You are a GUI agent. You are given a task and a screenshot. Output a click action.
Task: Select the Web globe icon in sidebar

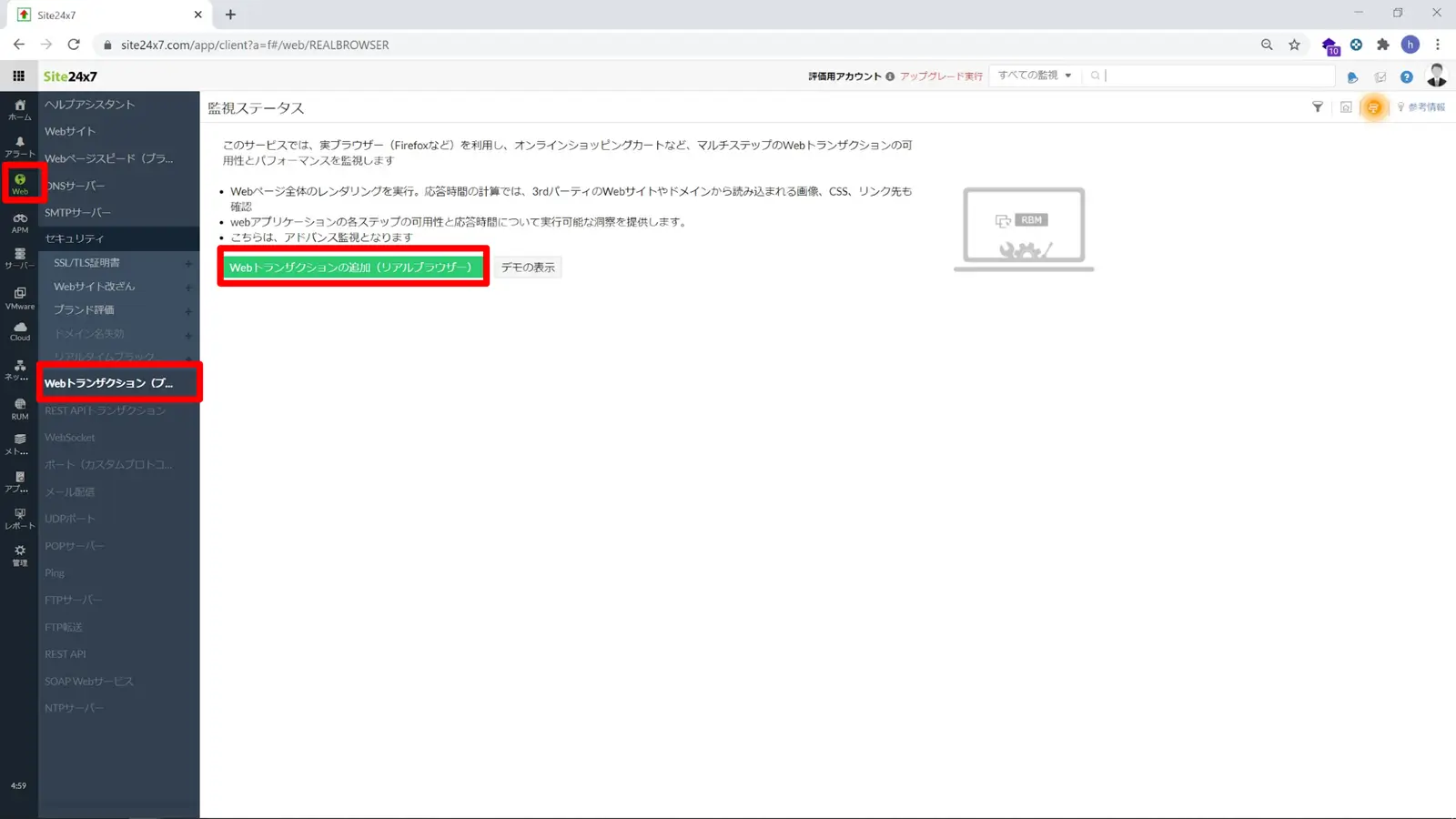tap(20, 184)
